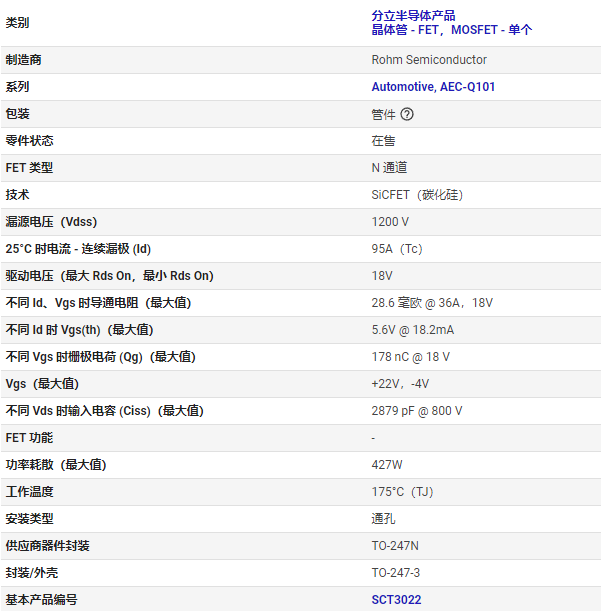Click the 安装类型 row label

point(30,519)
